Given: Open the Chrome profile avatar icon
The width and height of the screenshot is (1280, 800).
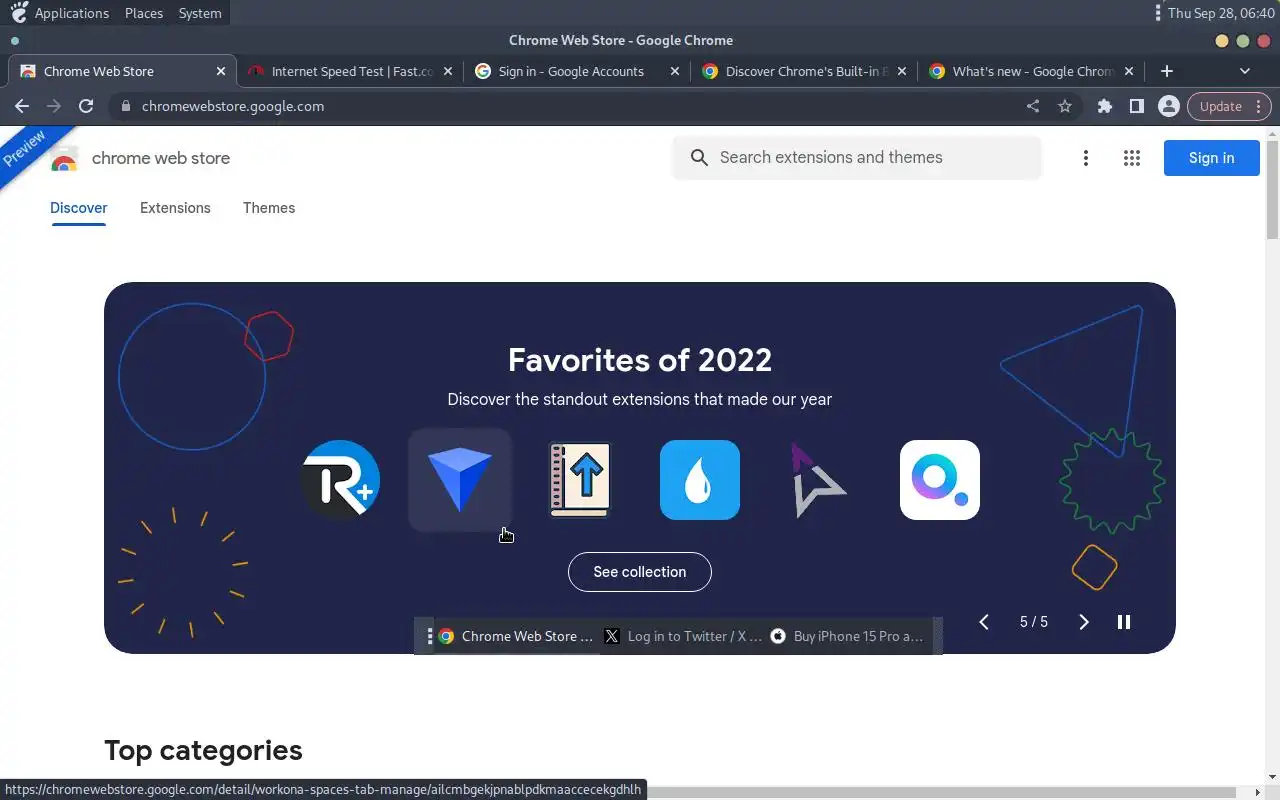Looking at the screenshot, I should coord(1168,106).
